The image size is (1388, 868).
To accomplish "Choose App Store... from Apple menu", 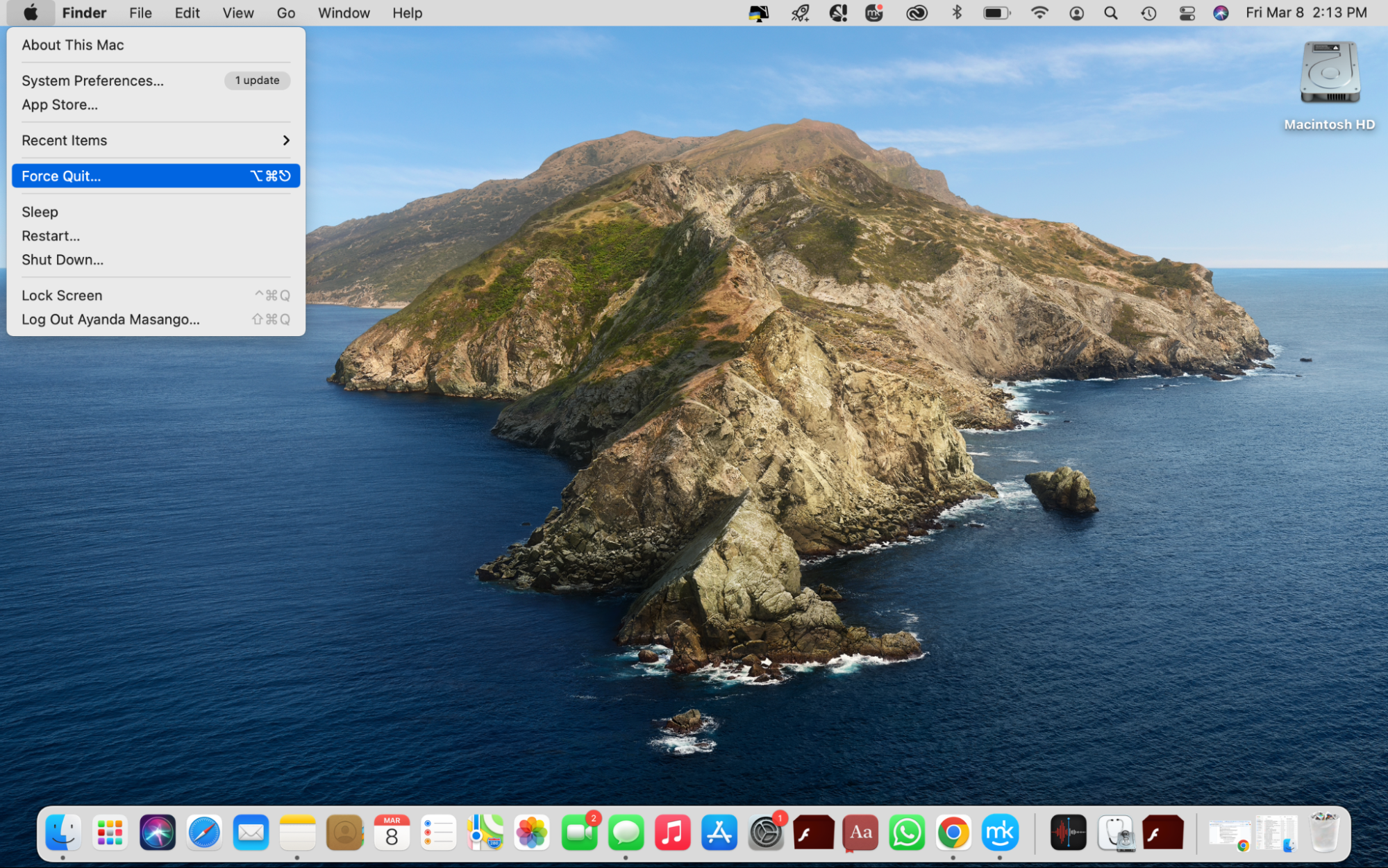I will tap(156, 105).
